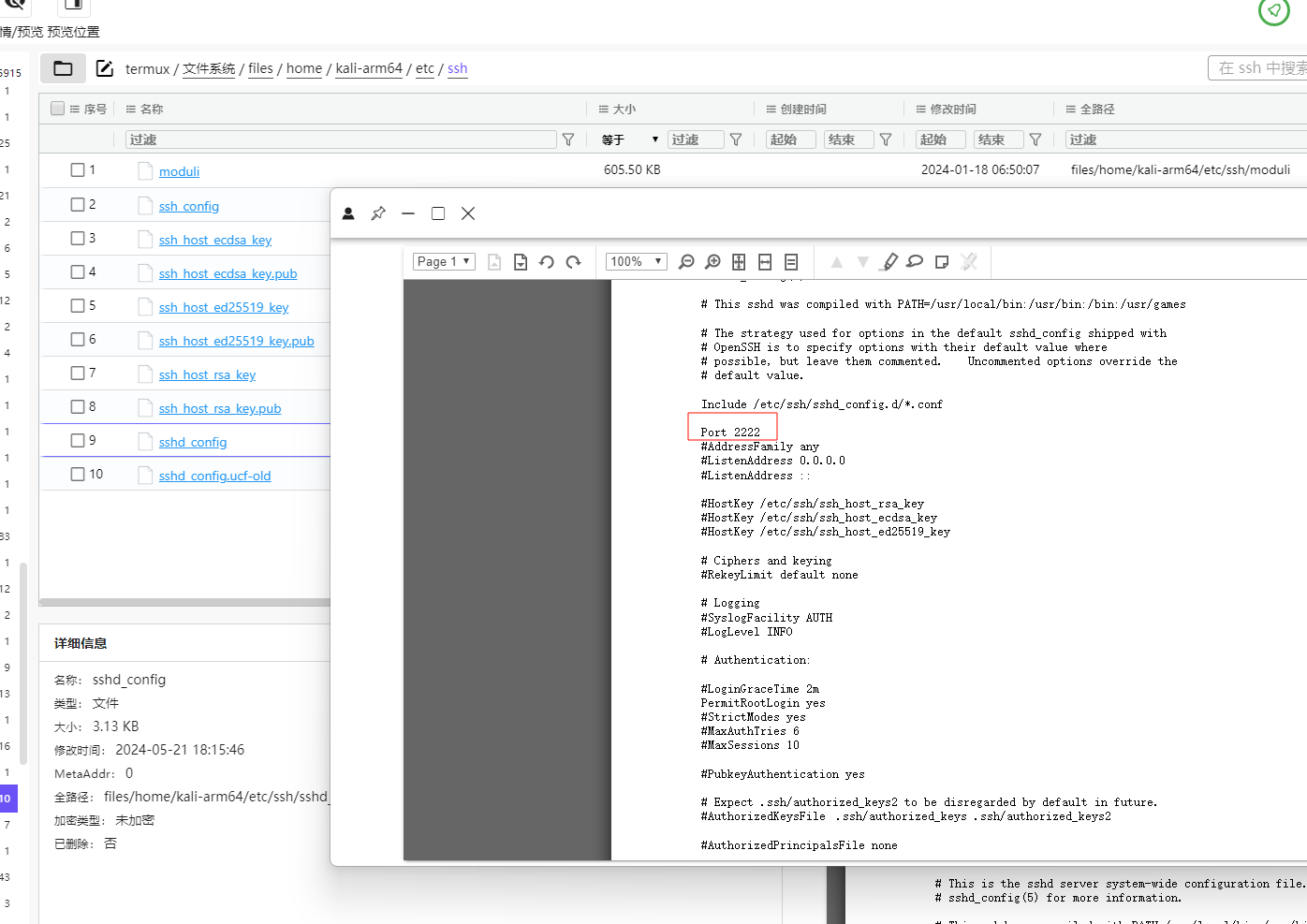Navigate to etc in breadcrumb
1307x924 pixels.
tap(425, 68)
